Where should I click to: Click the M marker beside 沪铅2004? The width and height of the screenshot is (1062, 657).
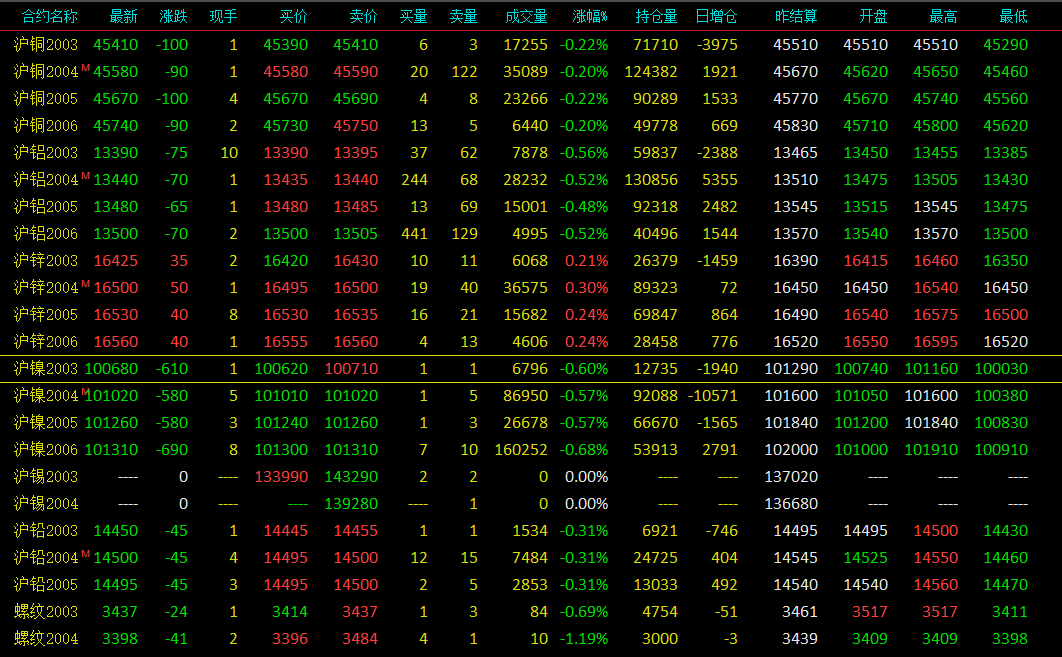coord(85,554)
